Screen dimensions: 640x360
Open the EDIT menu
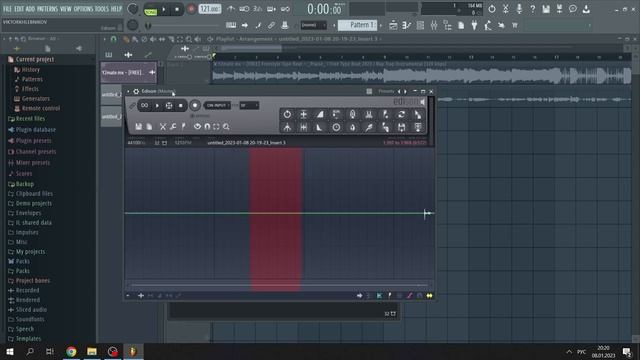[19, 9]
